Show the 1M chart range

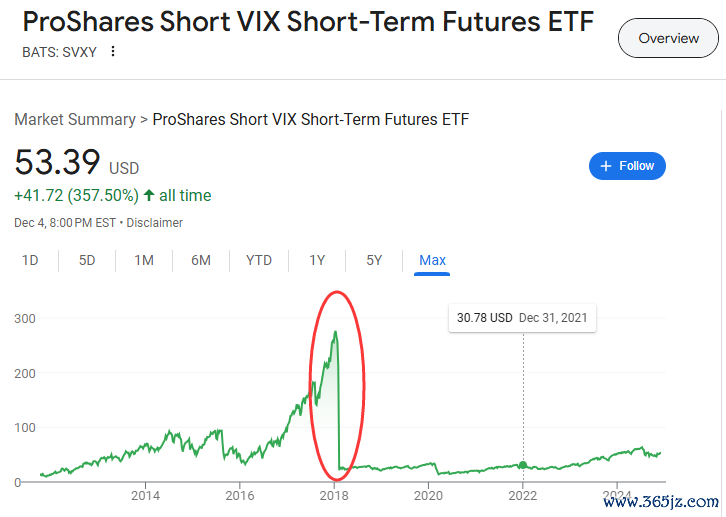click(x=144, y=260)
